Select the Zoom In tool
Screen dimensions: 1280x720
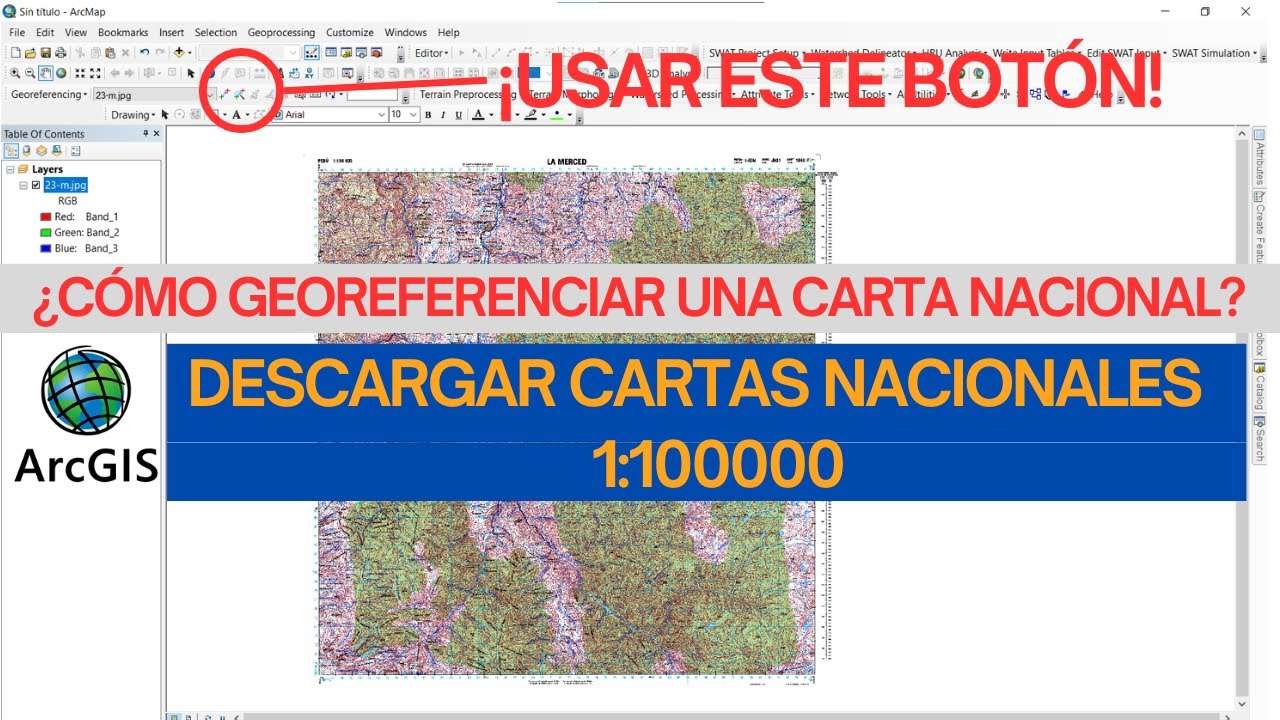[x=15, y=73]
